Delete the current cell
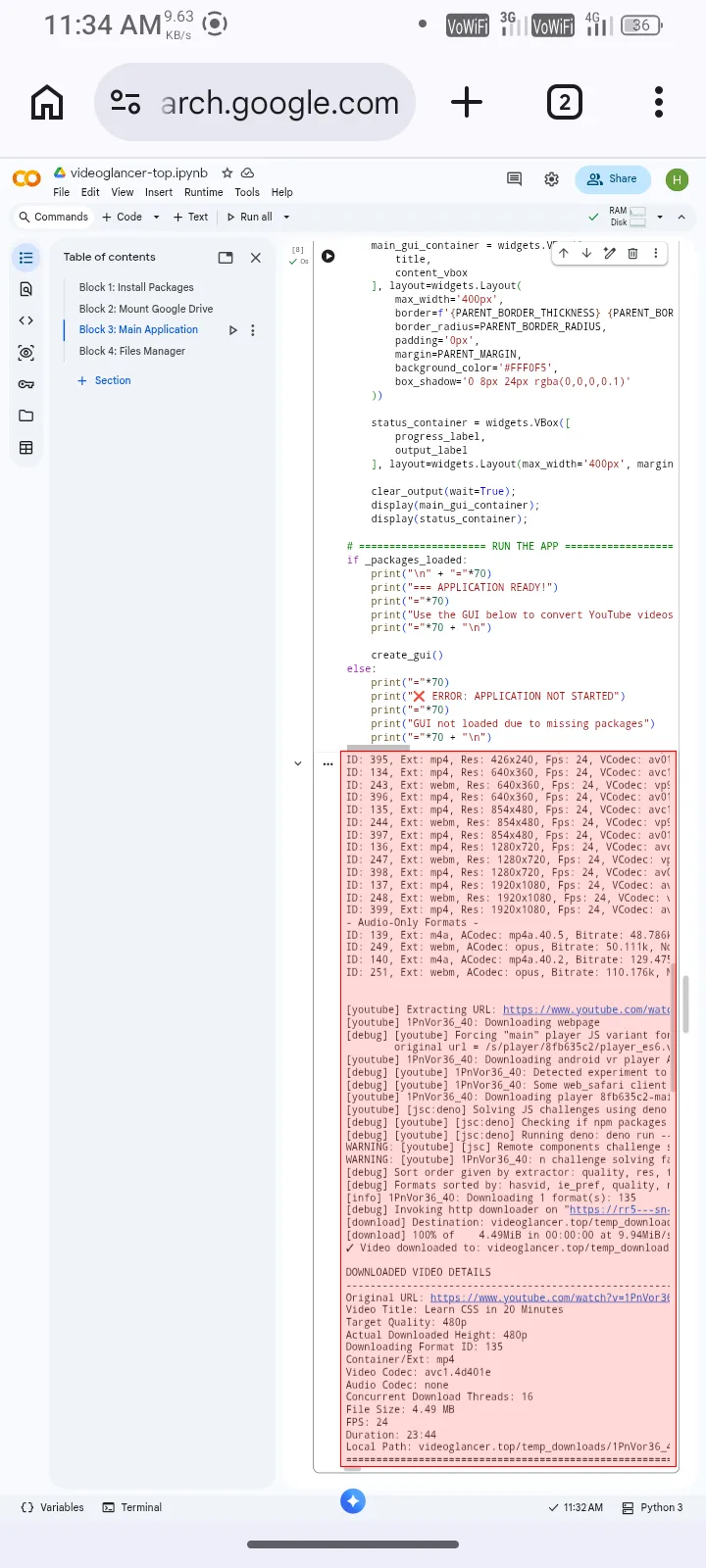The height and width of the screenshot is (1568, 706). tap(632, 253)
